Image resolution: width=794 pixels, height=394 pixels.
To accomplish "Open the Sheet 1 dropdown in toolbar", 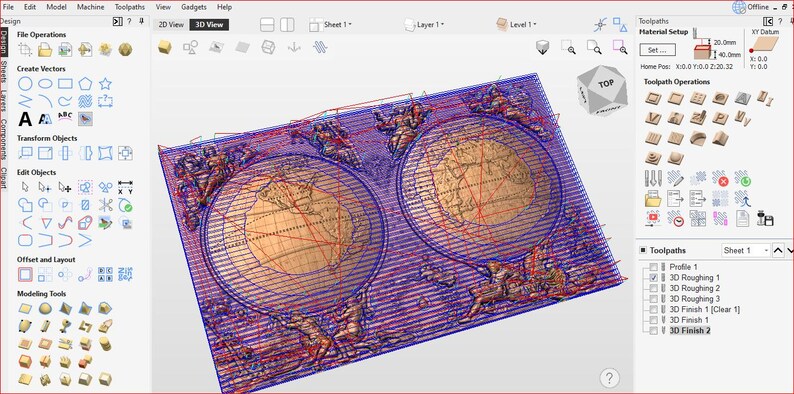I will [331, 24].
